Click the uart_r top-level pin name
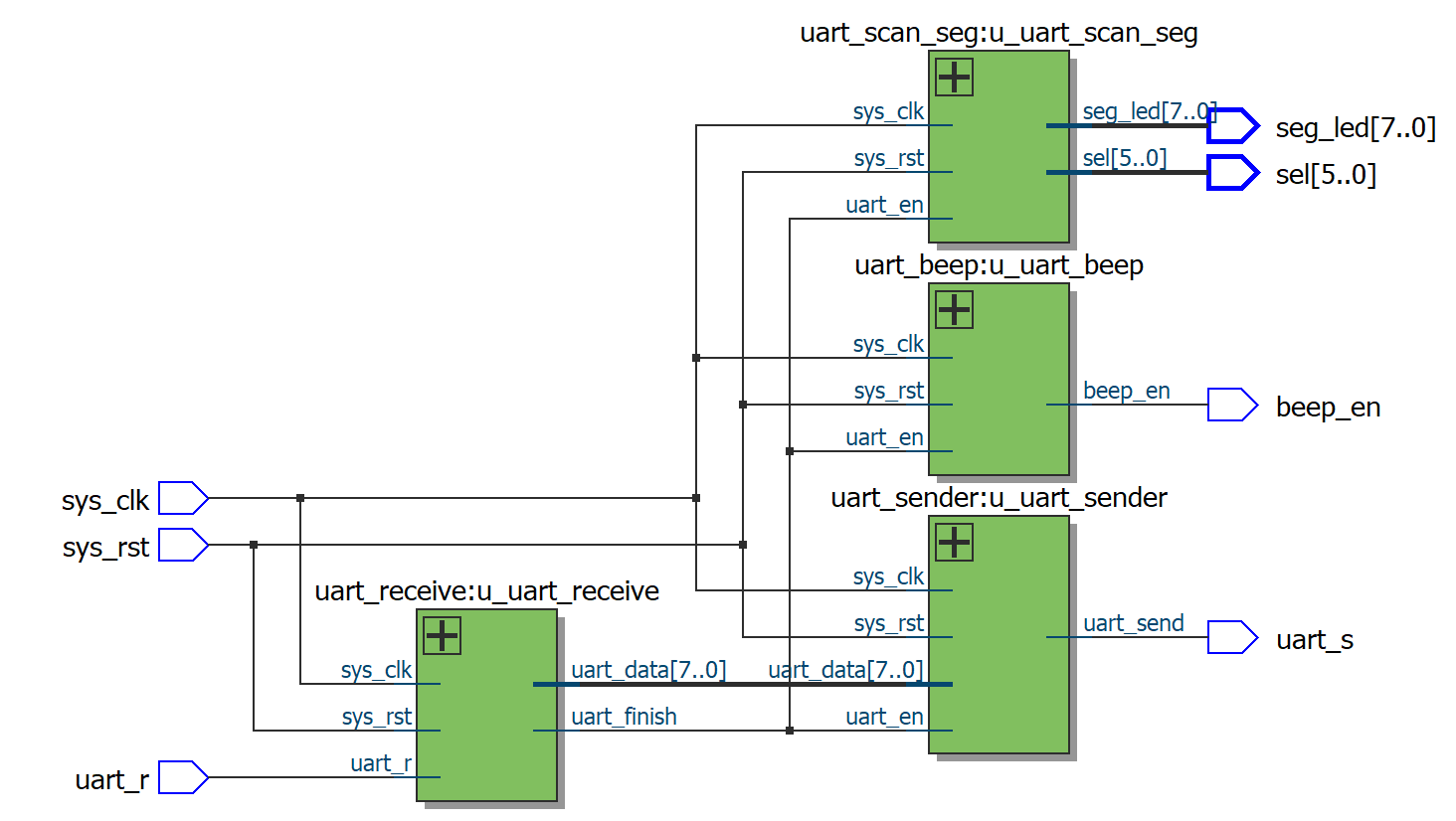1456x821 pixels. click(112, 779)
